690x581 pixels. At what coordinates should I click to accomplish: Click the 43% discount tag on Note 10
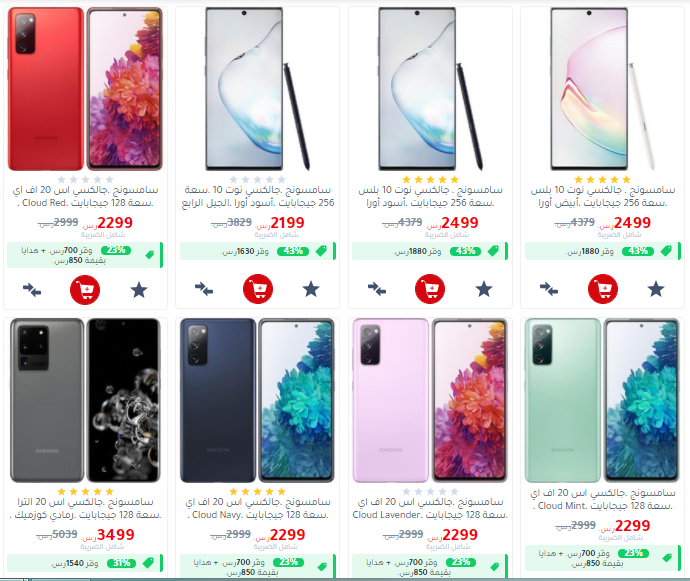click(293, 251)
